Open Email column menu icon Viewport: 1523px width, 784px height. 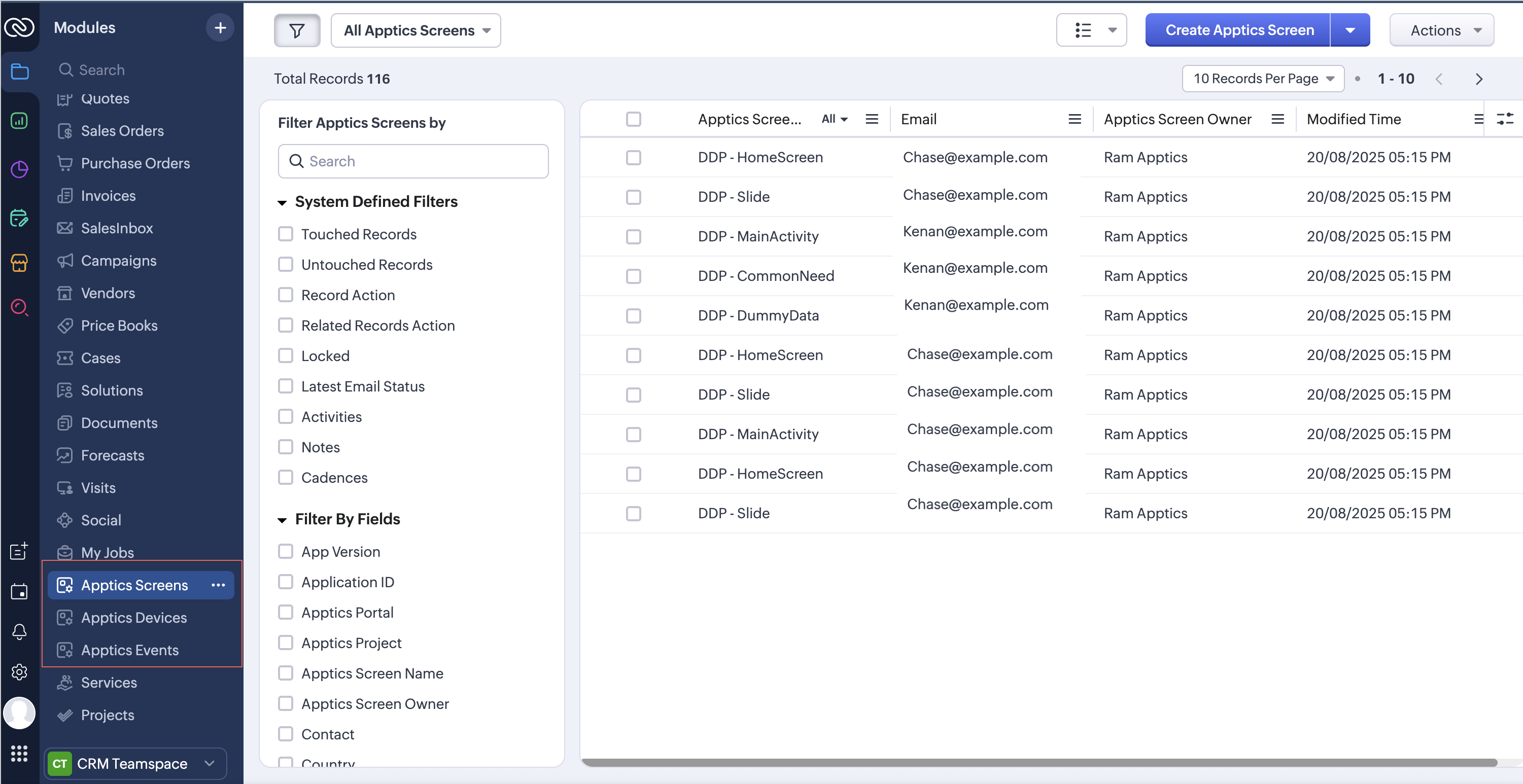point(1075,119)
